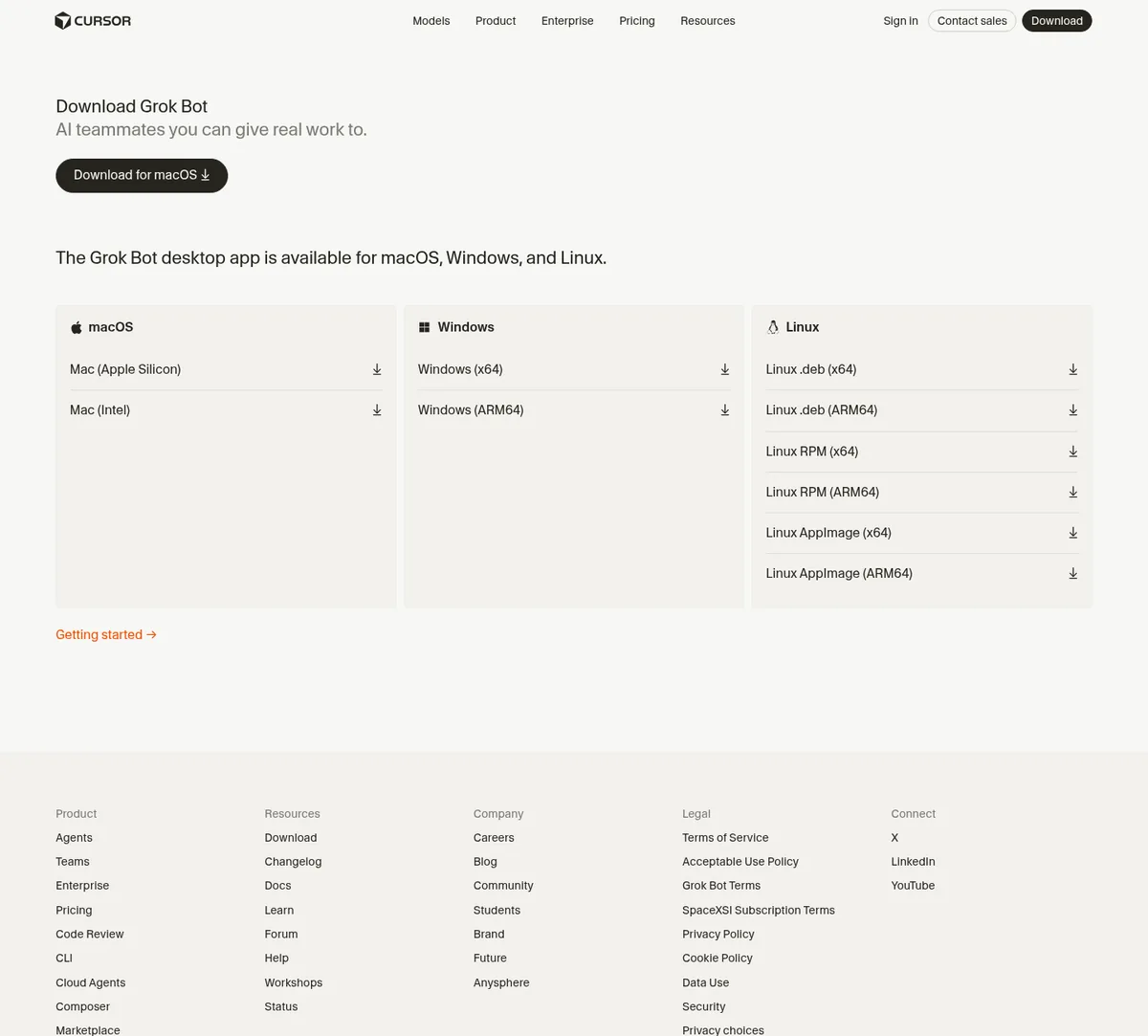Select Mac (Intel) download text
This screenshot has width=1148, height=1036.
[99, 410]
